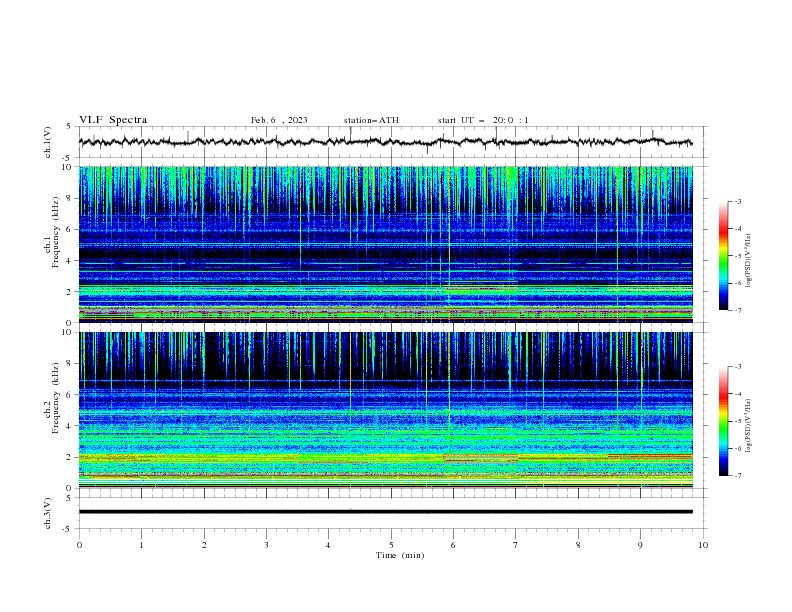This screenshot has height=612, width=792.
Task: Click the ch.2 colorbar "log(PSD)(V²/Hz)" label
Action: [748, 425]
